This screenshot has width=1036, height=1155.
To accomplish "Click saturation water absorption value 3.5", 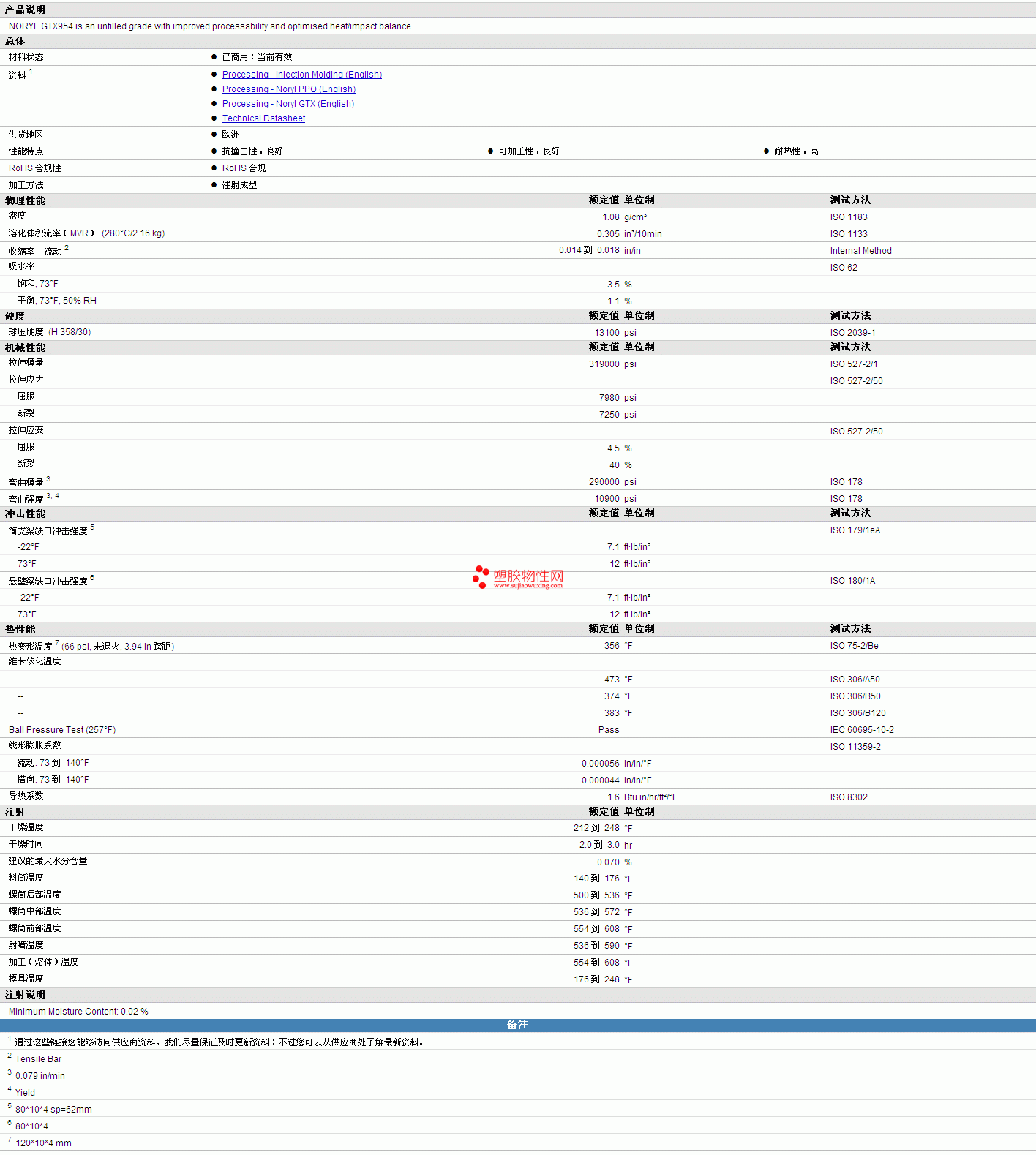I will tap(613, 285).
